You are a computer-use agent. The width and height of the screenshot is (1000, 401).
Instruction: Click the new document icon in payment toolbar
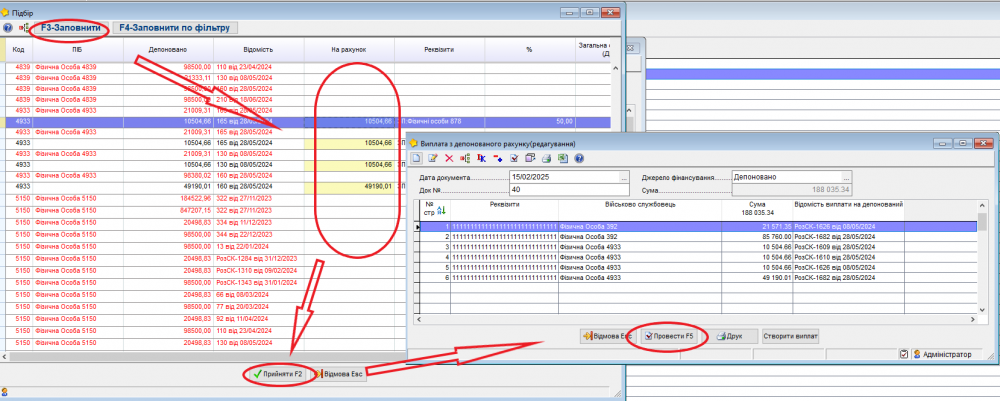click(417, 158)
